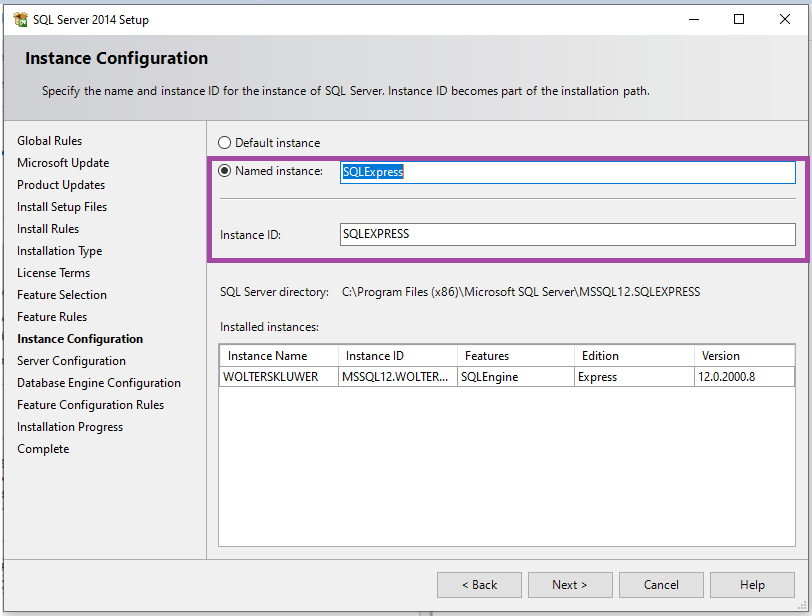The width and height of the screenshot is (812, 616).
Task: Click the SQL Server directory path text
Action: coord(521,292)
